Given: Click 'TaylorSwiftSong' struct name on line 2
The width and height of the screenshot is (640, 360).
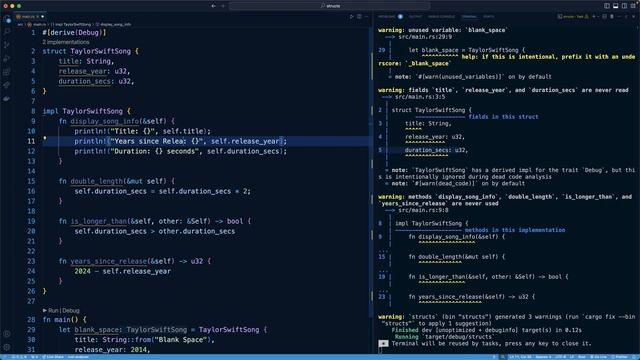Looking at the screenshot, I should (100, 51).
